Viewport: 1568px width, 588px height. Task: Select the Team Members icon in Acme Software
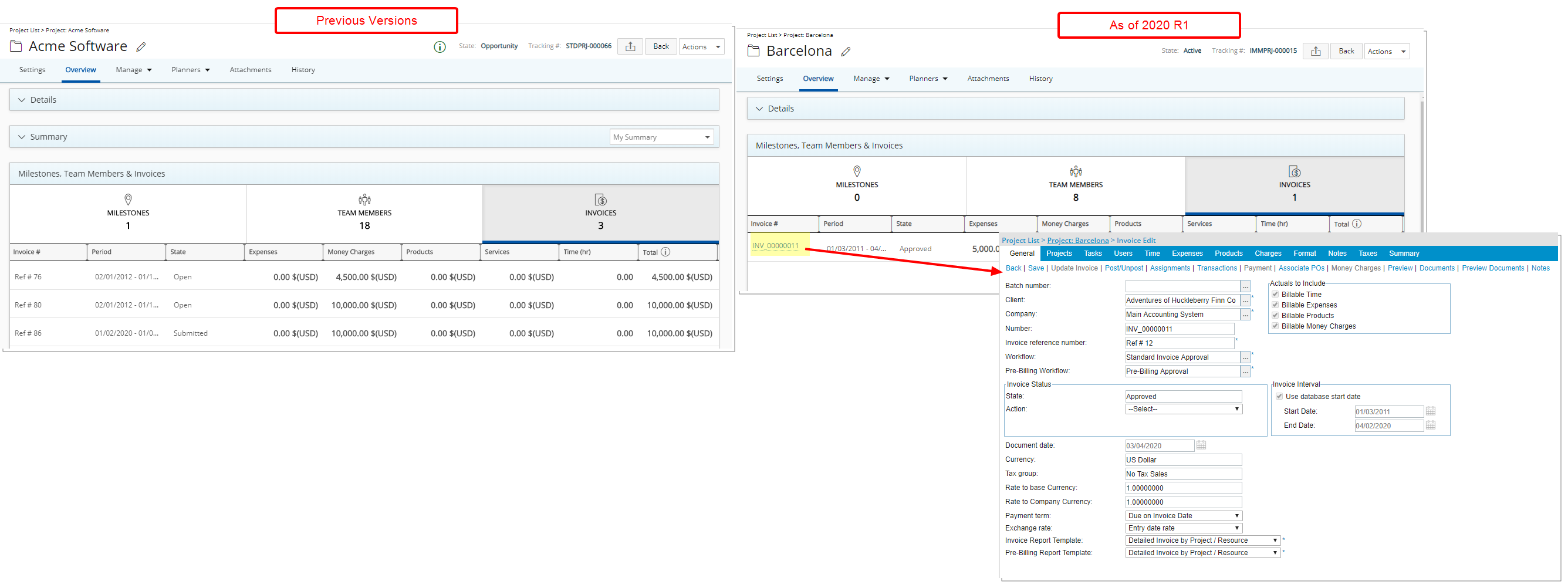[364, 199]
